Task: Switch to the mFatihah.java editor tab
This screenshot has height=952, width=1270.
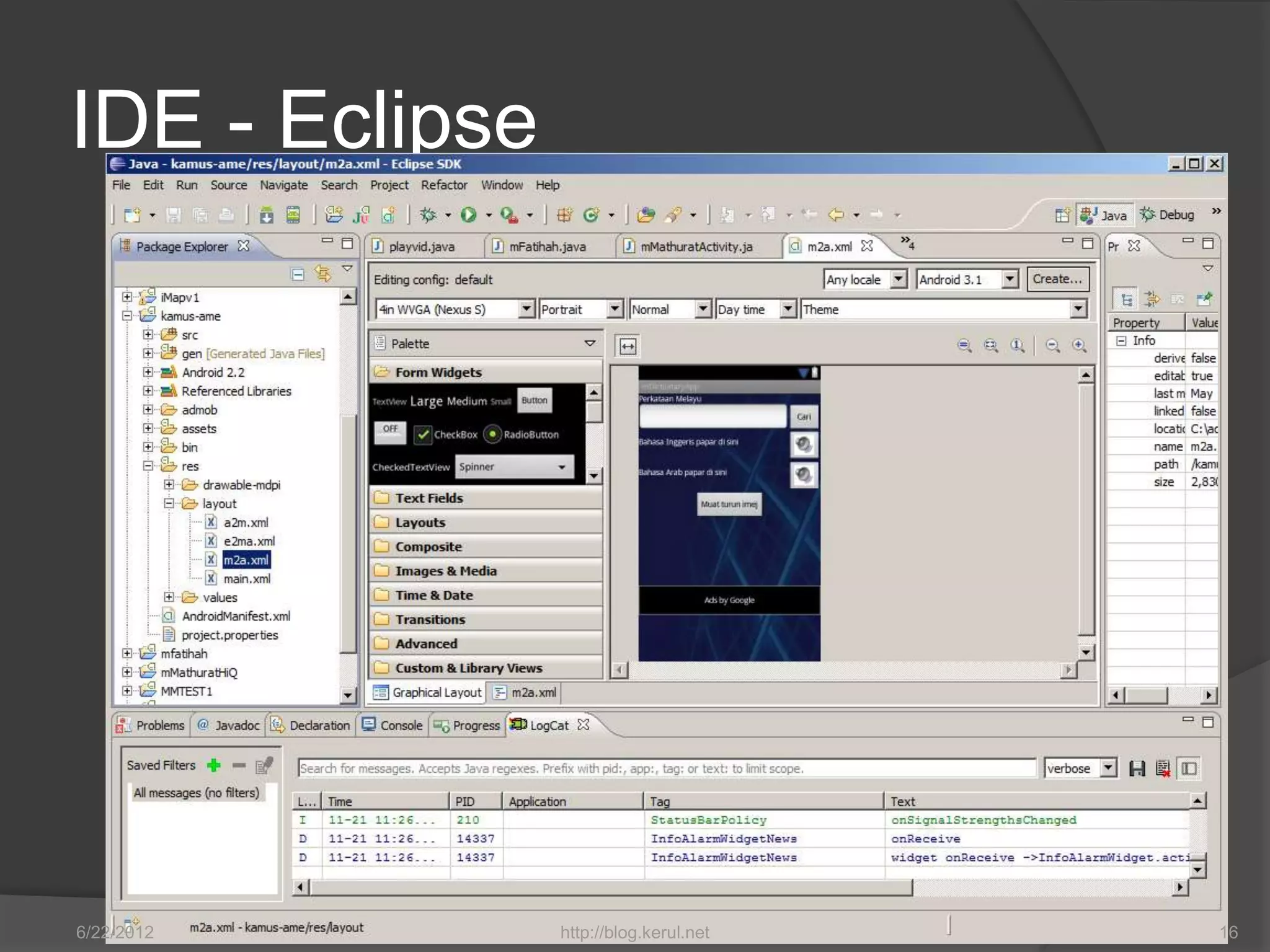Action: [547, 247]
